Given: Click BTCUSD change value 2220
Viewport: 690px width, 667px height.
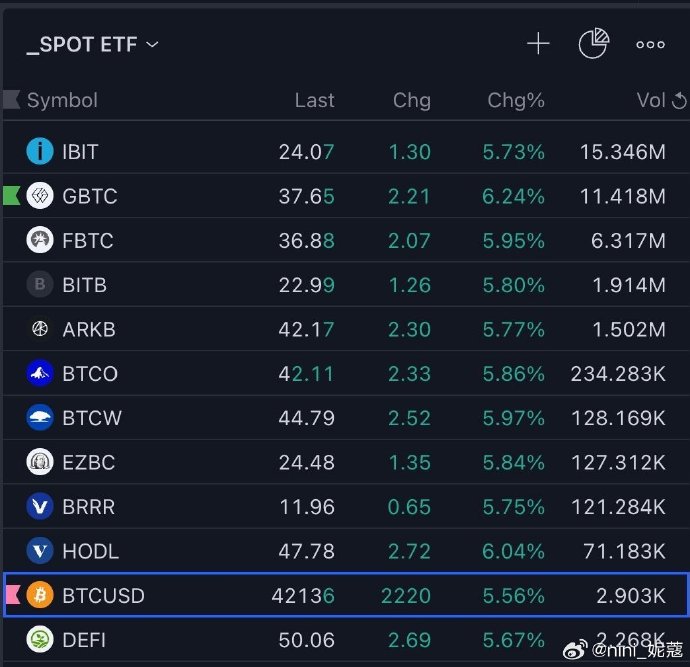Looking at the screenshot, I should [406, 596].
